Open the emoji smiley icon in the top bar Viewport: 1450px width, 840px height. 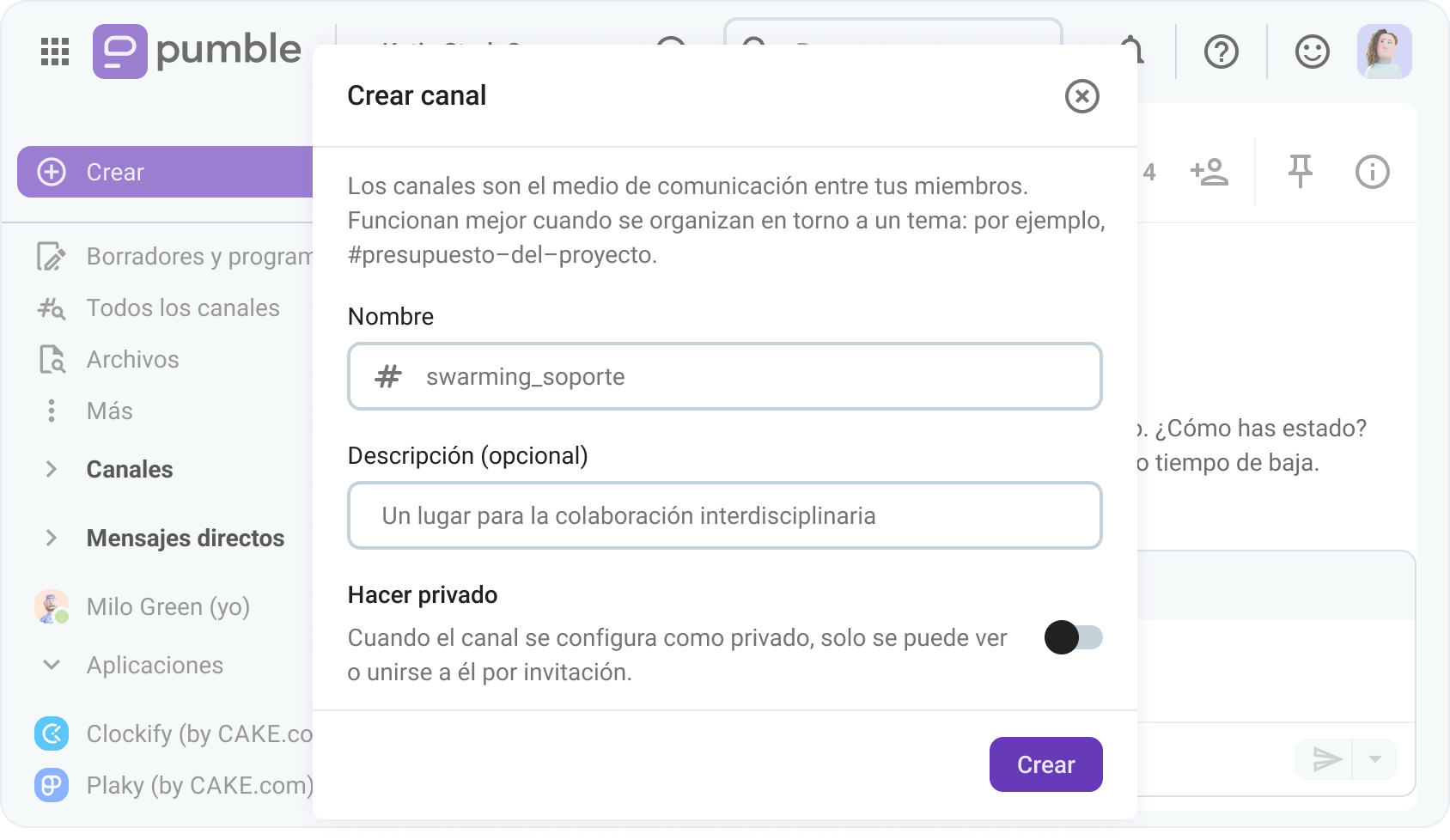click(1311, 52)
